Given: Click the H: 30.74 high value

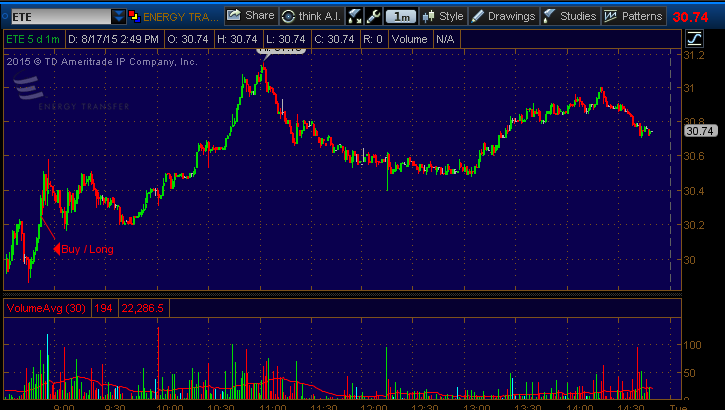Looking at the screenshot, I should (x=238, y=39).
